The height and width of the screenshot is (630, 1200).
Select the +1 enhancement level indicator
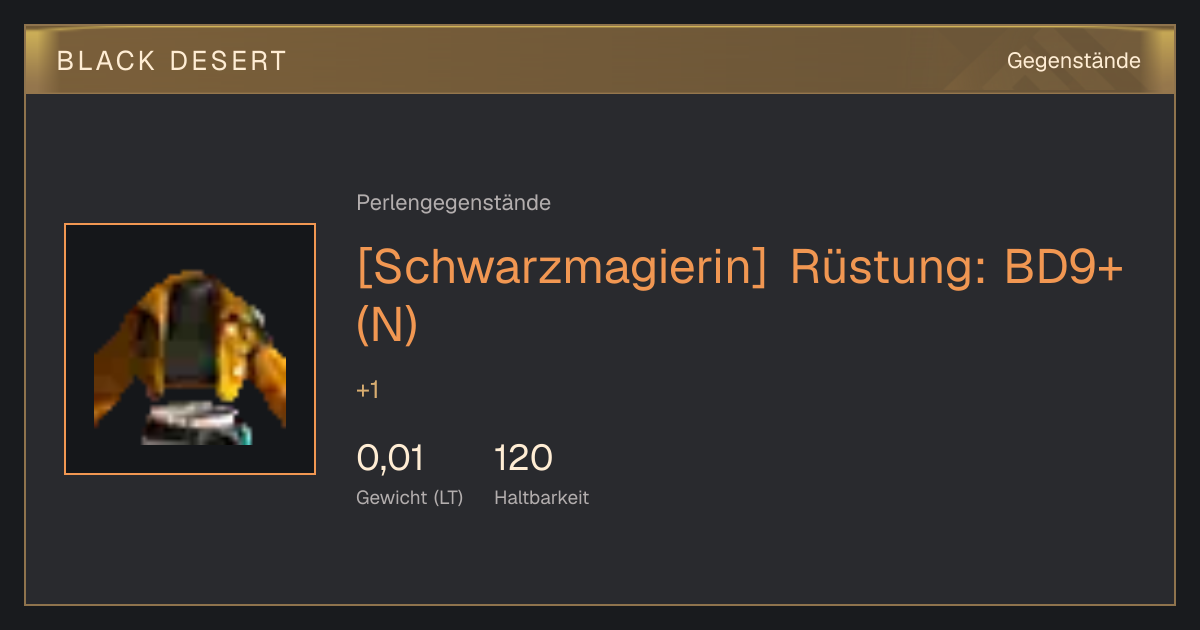(x=367, y=391)
